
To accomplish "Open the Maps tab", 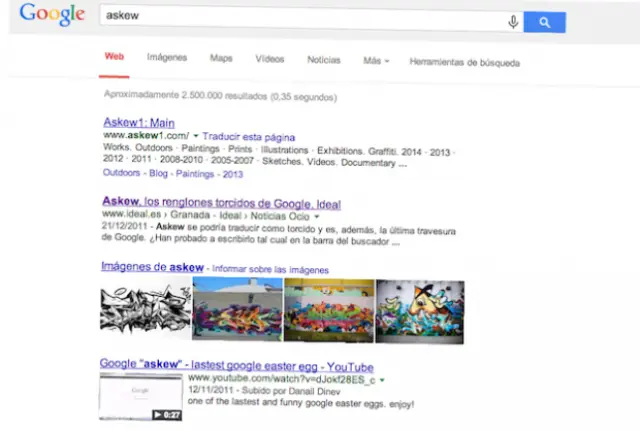I will pos(221,58).
